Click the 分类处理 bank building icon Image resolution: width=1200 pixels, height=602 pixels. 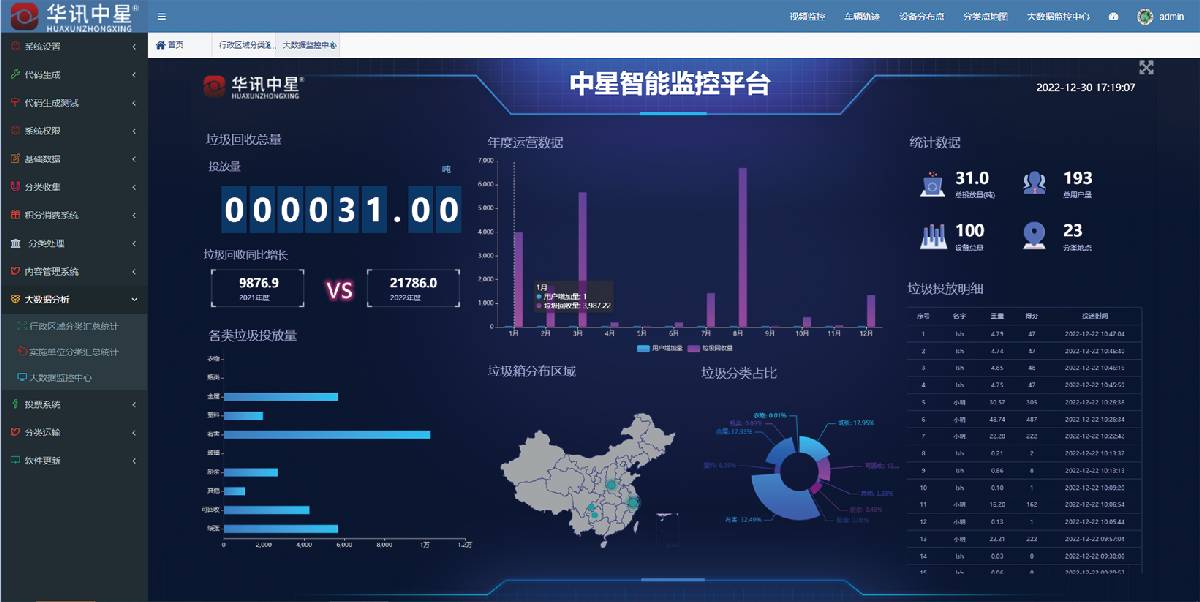(15, 243)
